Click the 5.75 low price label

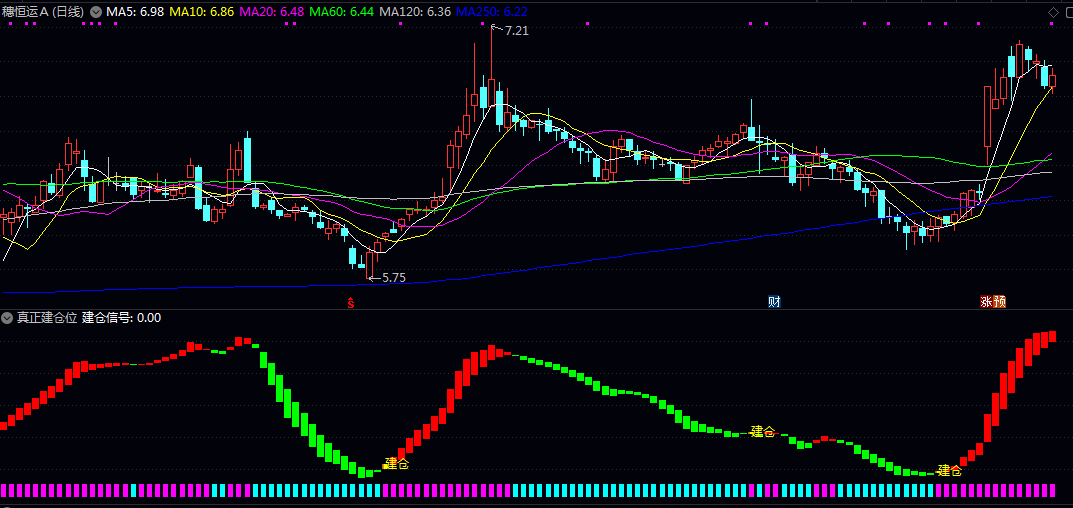[x=393, y=278]
